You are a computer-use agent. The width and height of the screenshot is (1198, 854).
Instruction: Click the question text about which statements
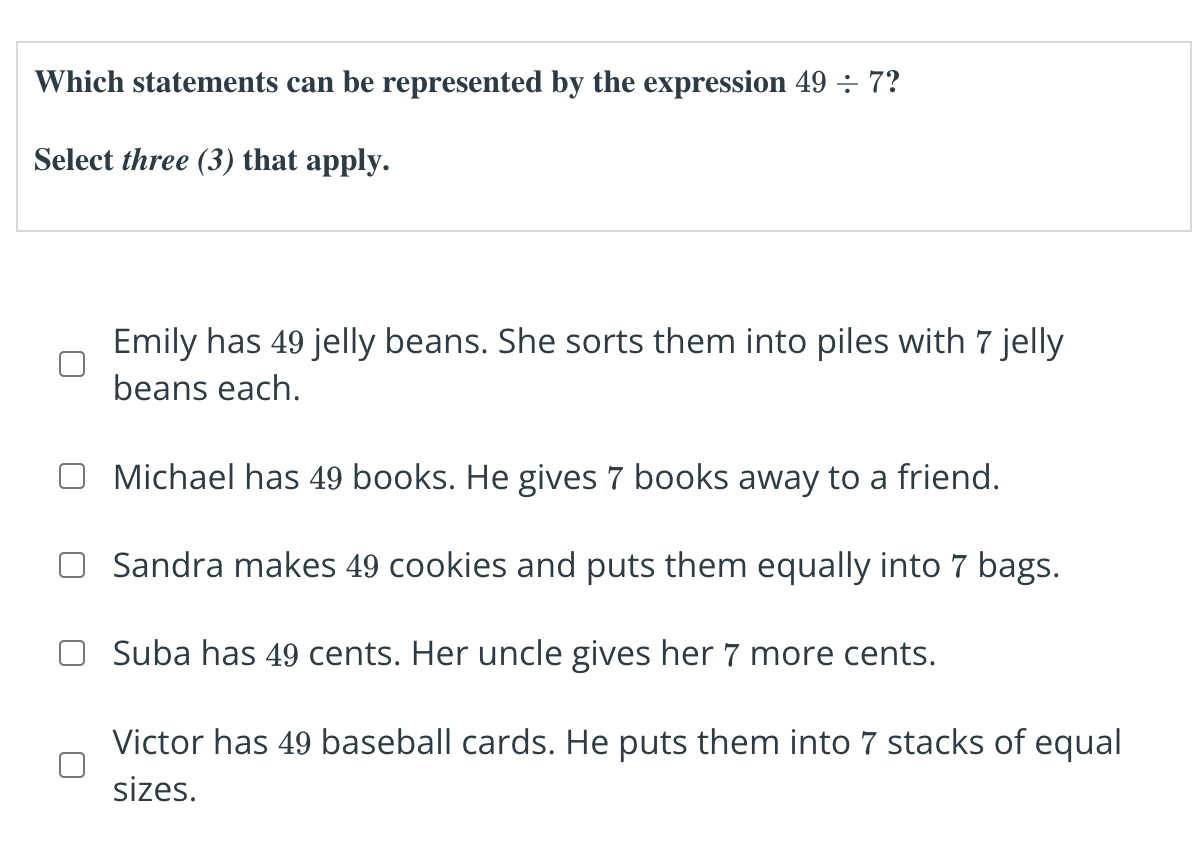click(x=410, y=82)
